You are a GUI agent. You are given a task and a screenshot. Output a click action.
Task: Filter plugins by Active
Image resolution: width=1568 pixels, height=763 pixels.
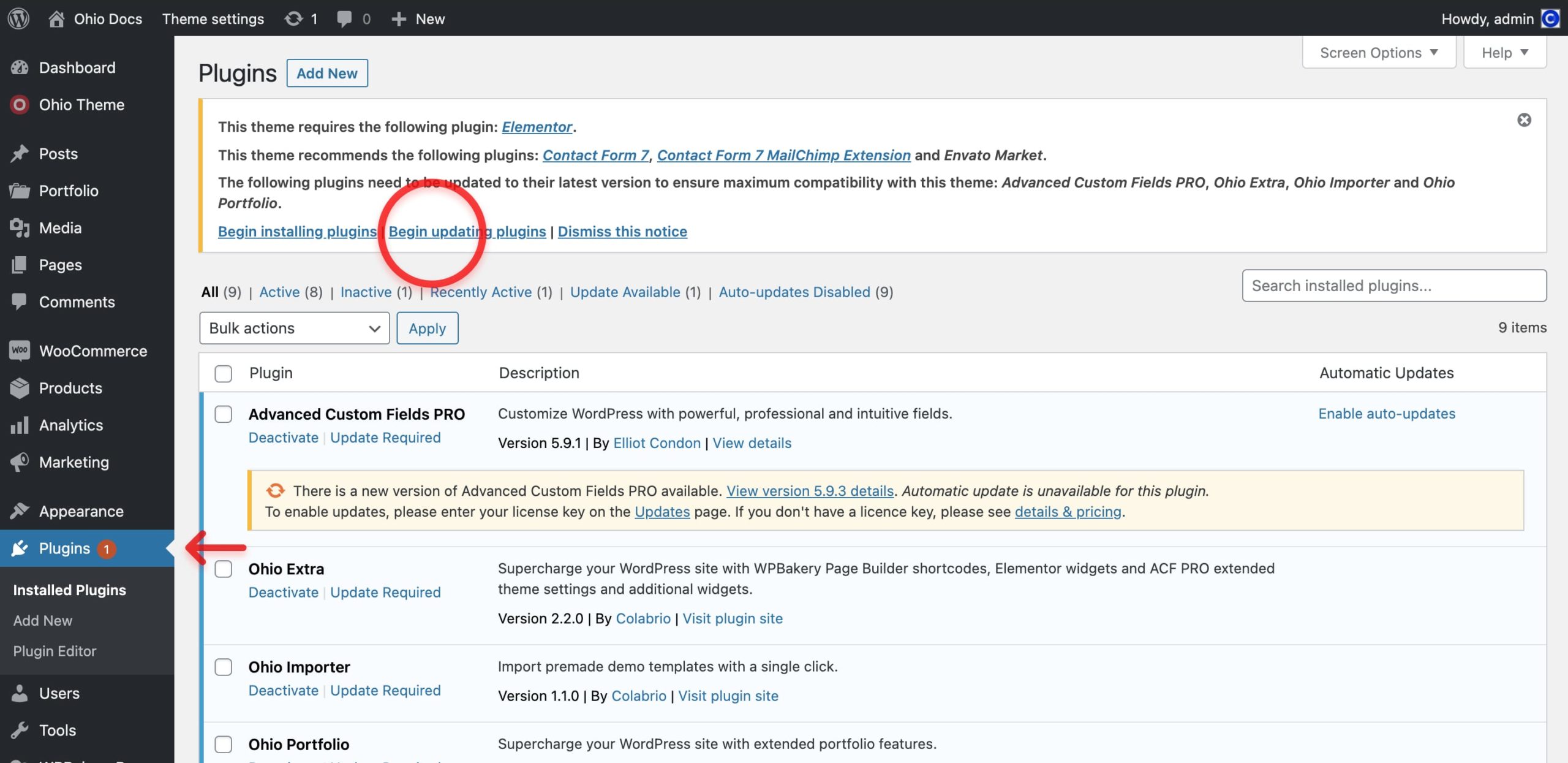pos(279,292)
